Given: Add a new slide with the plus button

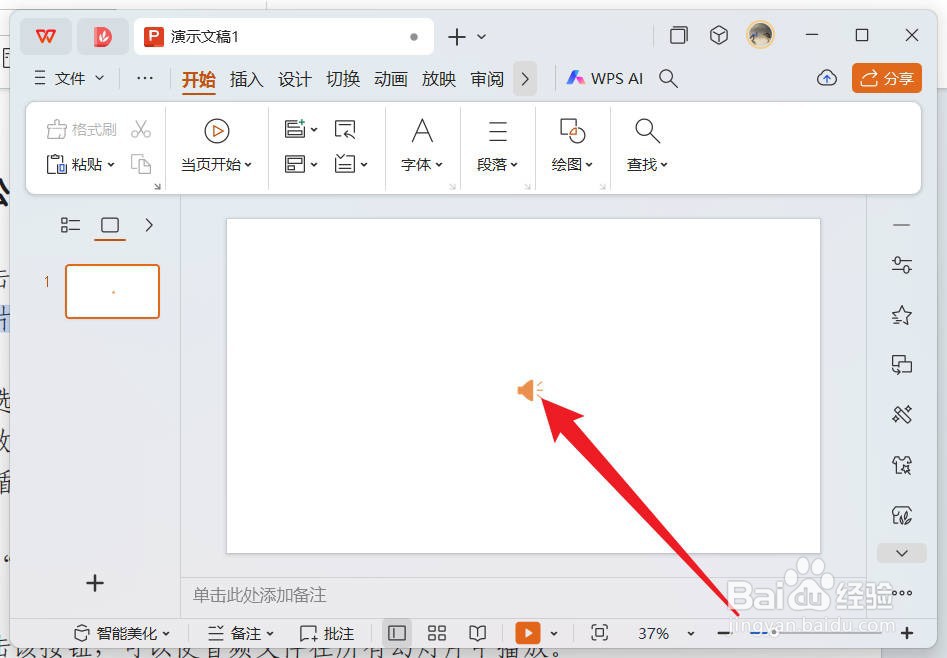Looking at the screenshot, I should pos(94,581).
